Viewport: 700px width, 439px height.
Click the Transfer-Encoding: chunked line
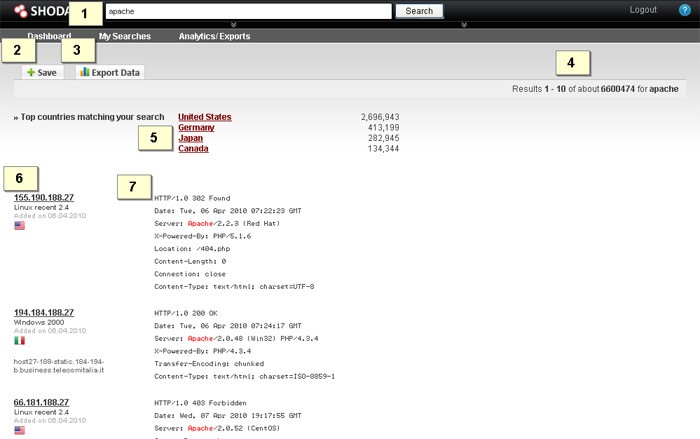[209, 364]
